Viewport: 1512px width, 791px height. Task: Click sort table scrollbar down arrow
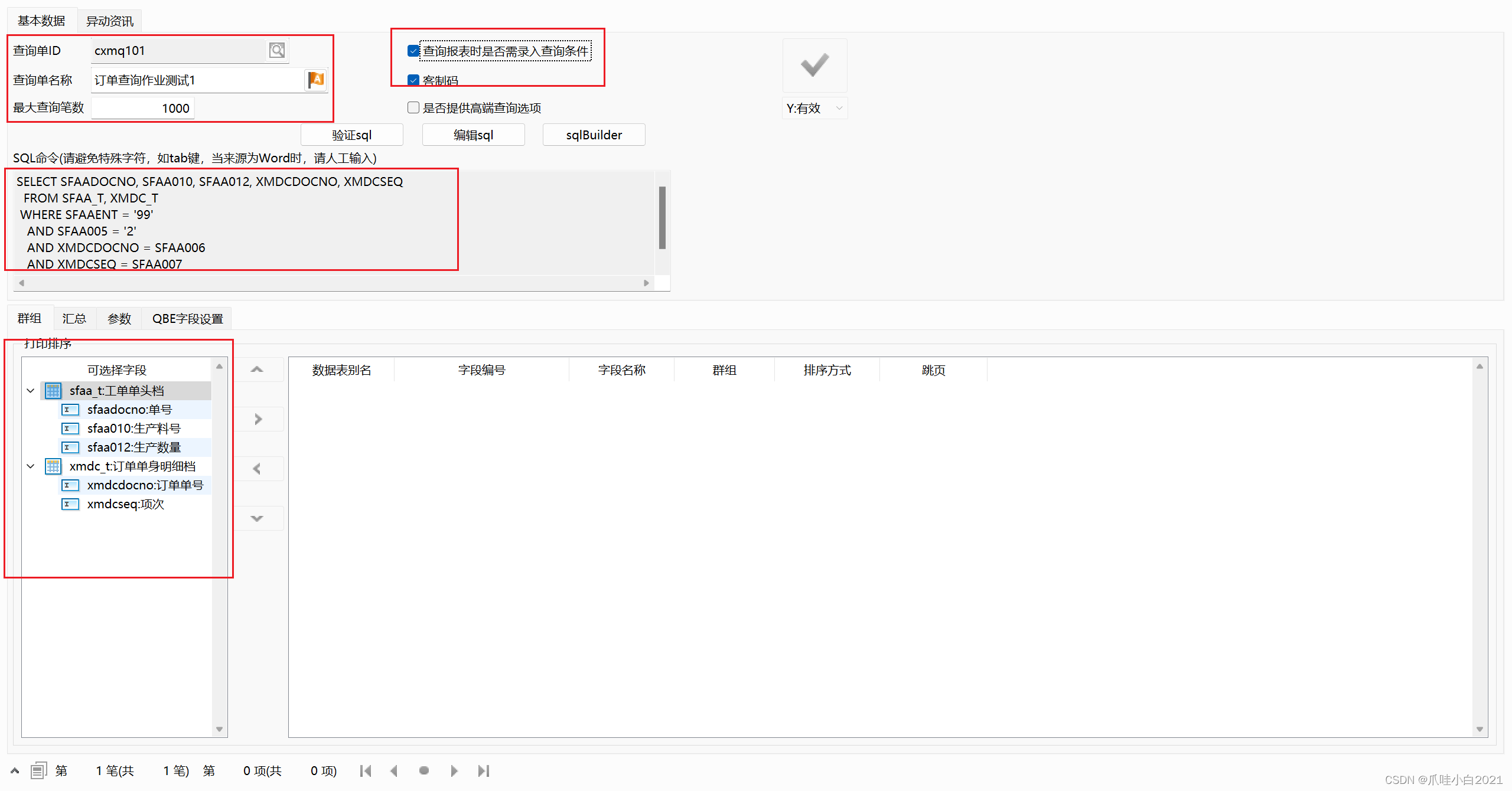(x=1480, y=729)
